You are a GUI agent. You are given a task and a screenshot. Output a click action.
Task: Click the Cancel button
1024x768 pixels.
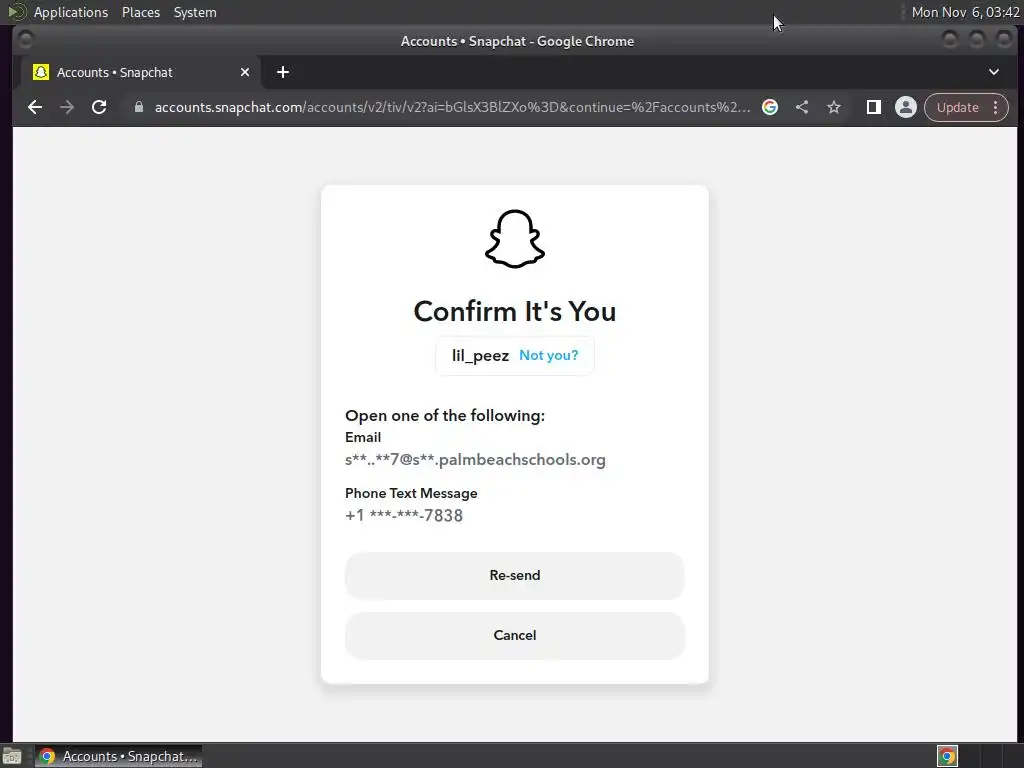515,635
